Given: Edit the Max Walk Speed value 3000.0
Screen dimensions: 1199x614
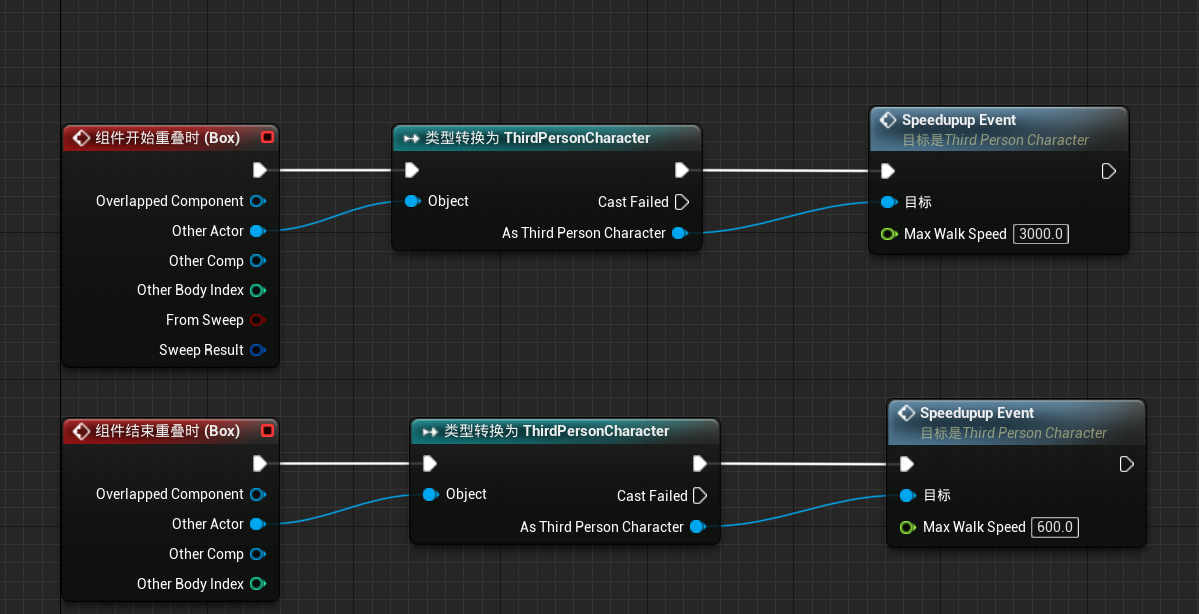Looking at the screenshot, I should (1040, 233).
